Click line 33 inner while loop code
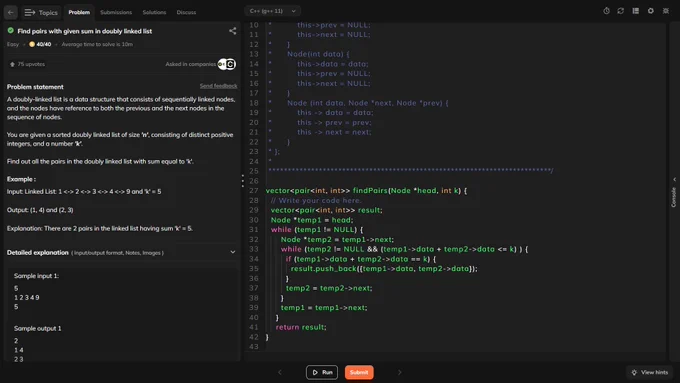Screen dimensions: 680x383 coord(404,249)
